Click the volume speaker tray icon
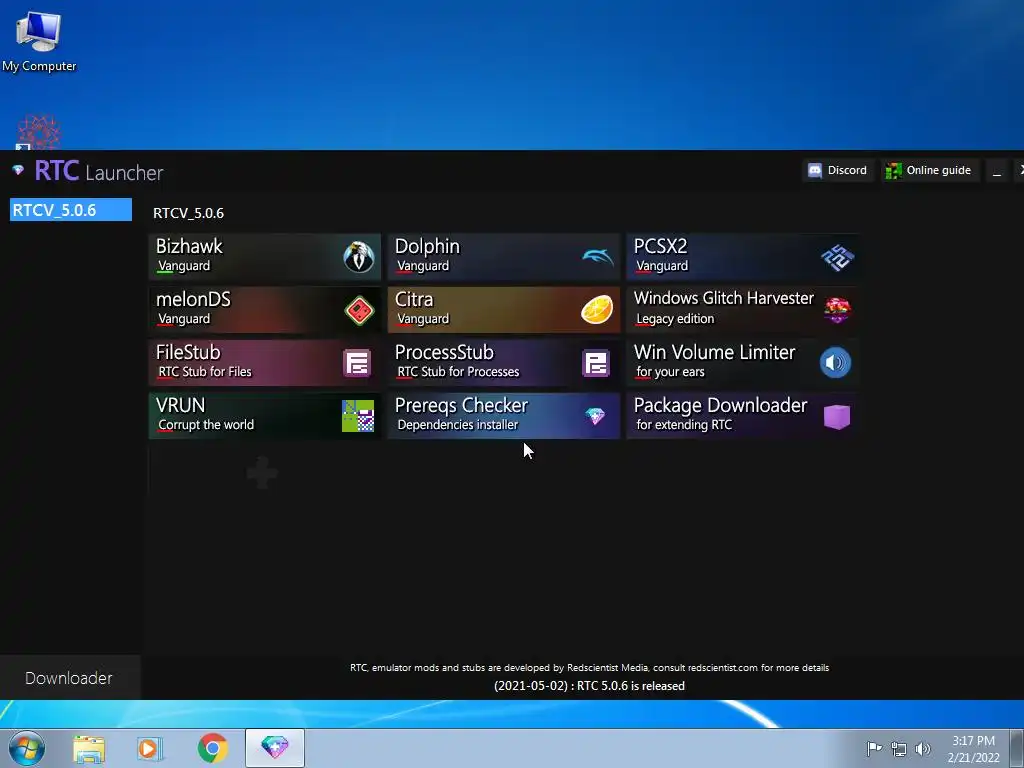Viewport: 1024px width, 768px height. [x=923, y=749]
